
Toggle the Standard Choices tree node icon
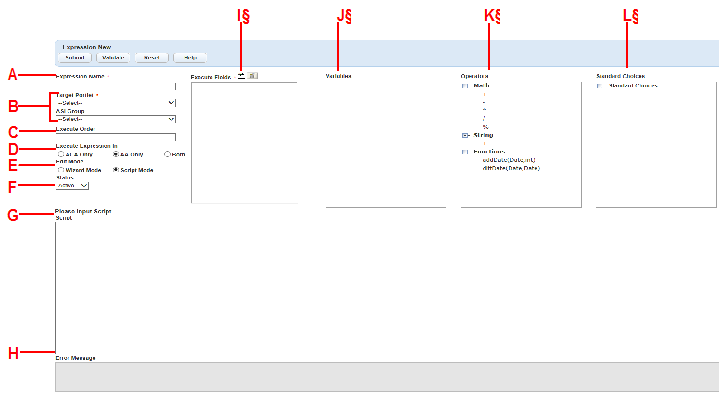599,86
